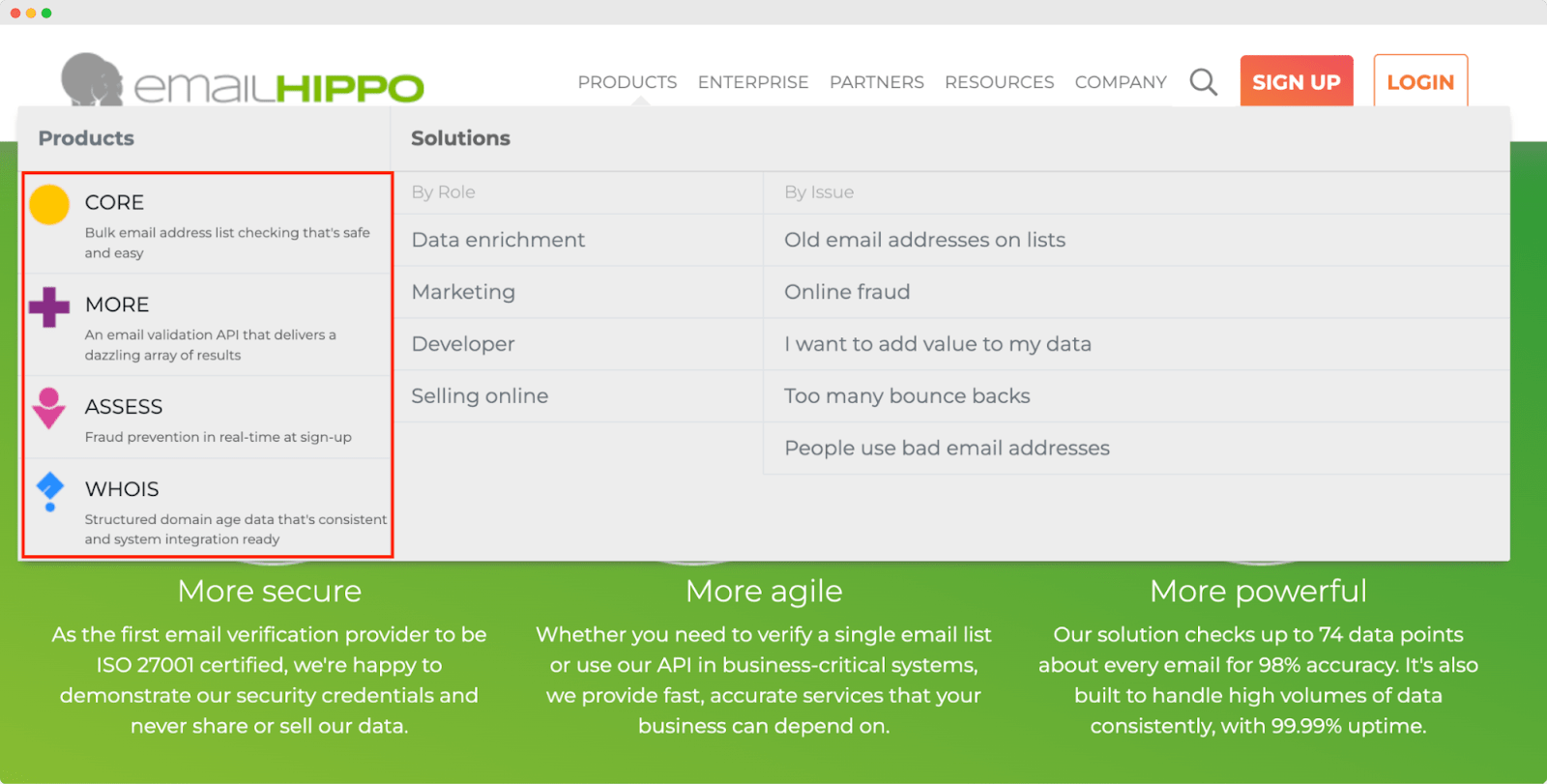Open the ENTERPRISE menu
This screenshot has width=1547, height=784.
(x=752, y=82)
